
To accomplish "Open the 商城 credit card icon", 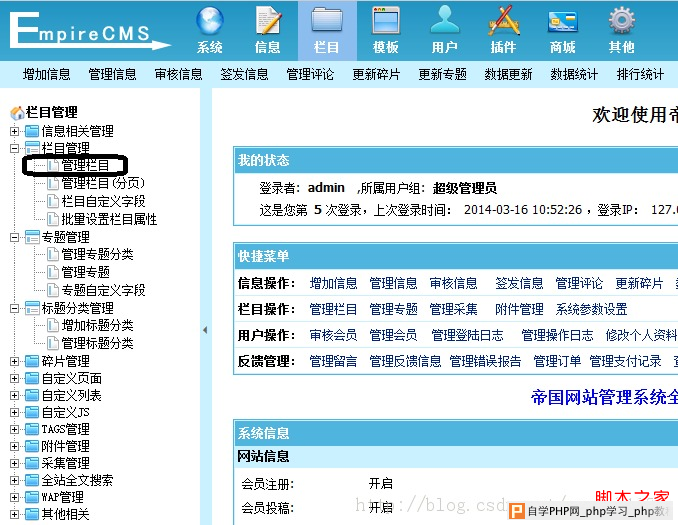I will tap(563, 22).
